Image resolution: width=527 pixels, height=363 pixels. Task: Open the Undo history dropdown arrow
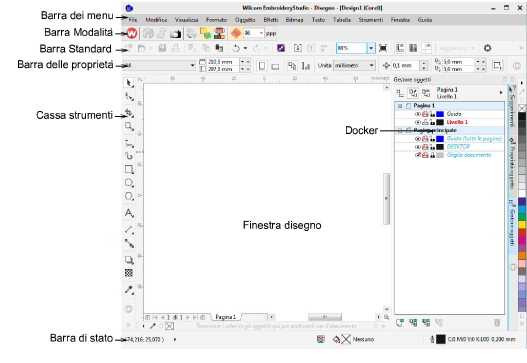tap(245, 48)
